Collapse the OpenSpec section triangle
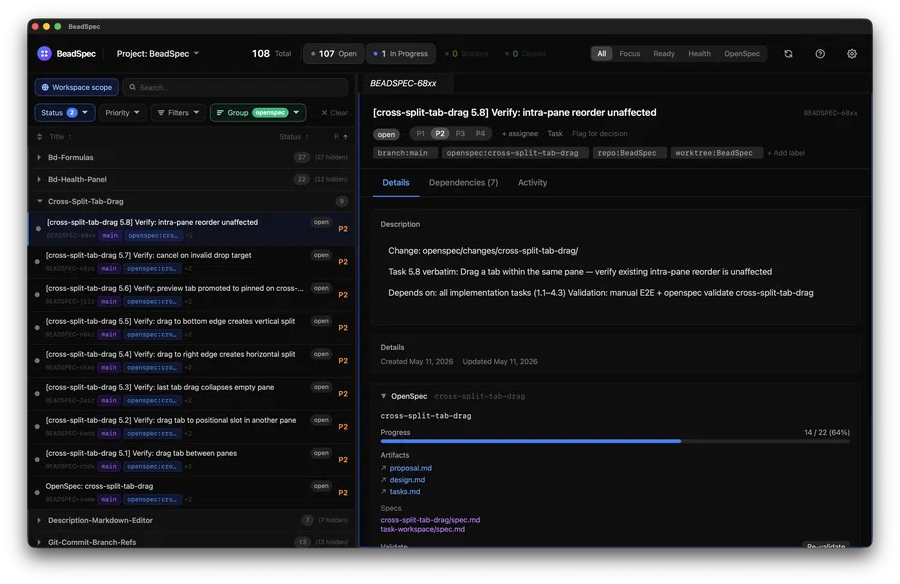The image size is (900, 584). click(383, 396)
